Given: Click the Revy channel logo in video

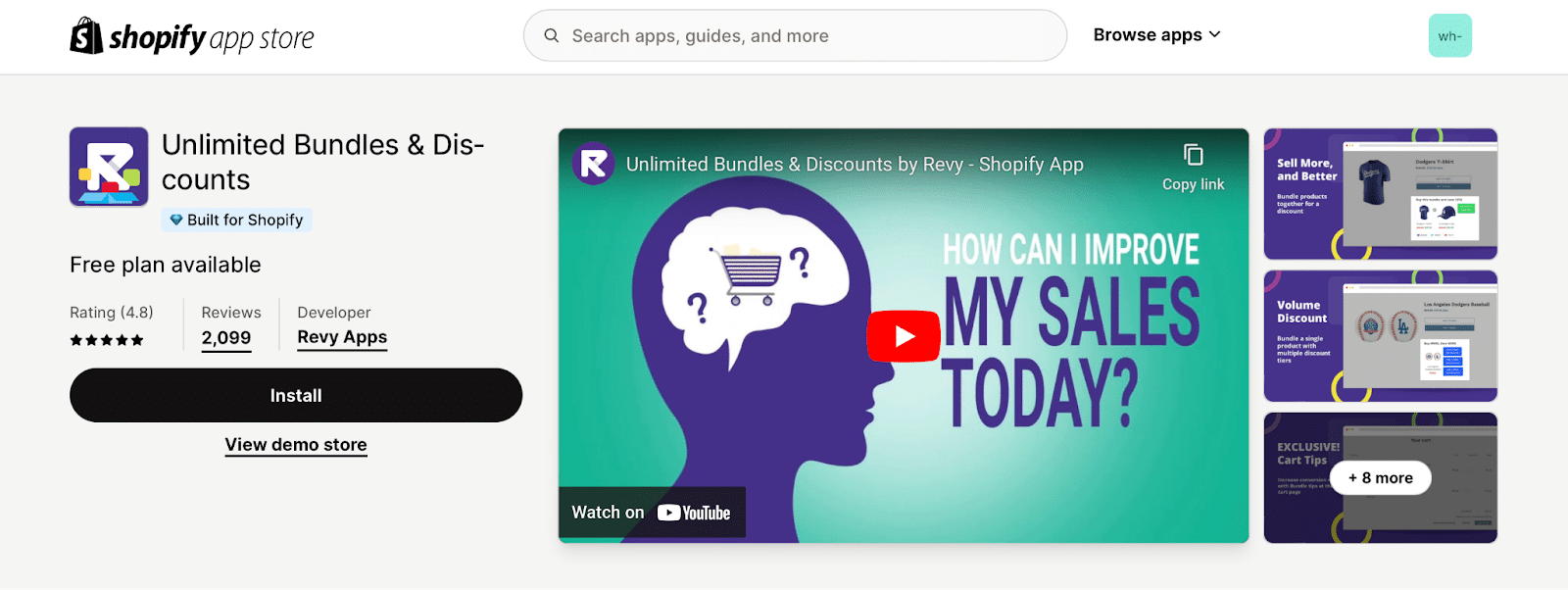Looking at the screenshot, I should (593, 164).
